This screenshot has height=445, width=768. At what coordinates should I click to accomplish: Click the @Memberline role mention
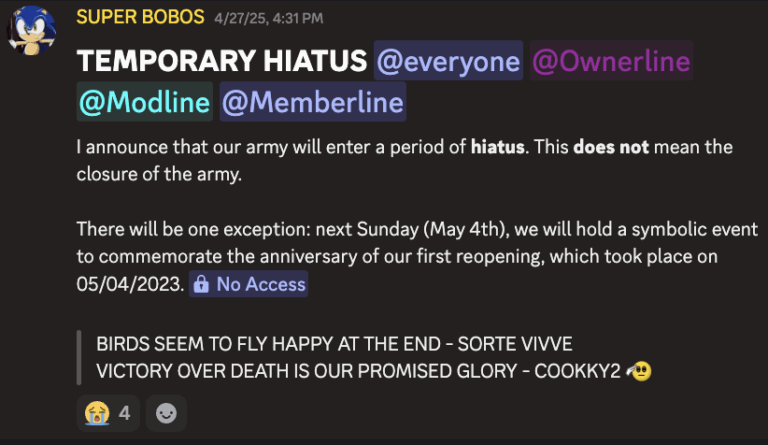point(312,102)
